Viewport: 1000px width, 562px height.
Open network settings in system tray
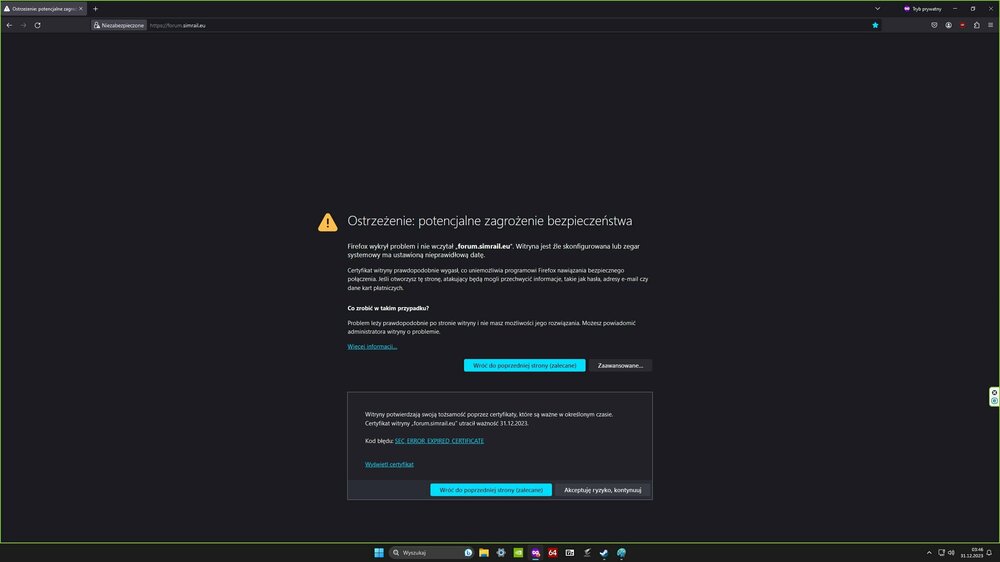click(941, 552)
